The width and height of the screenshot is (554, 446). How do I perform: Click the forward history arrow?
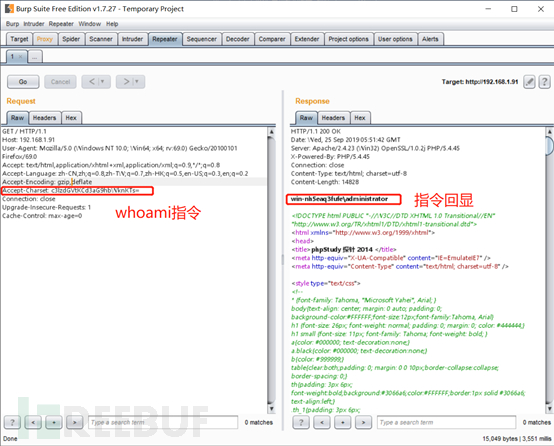pyautogui.click(x=126, y=82)
